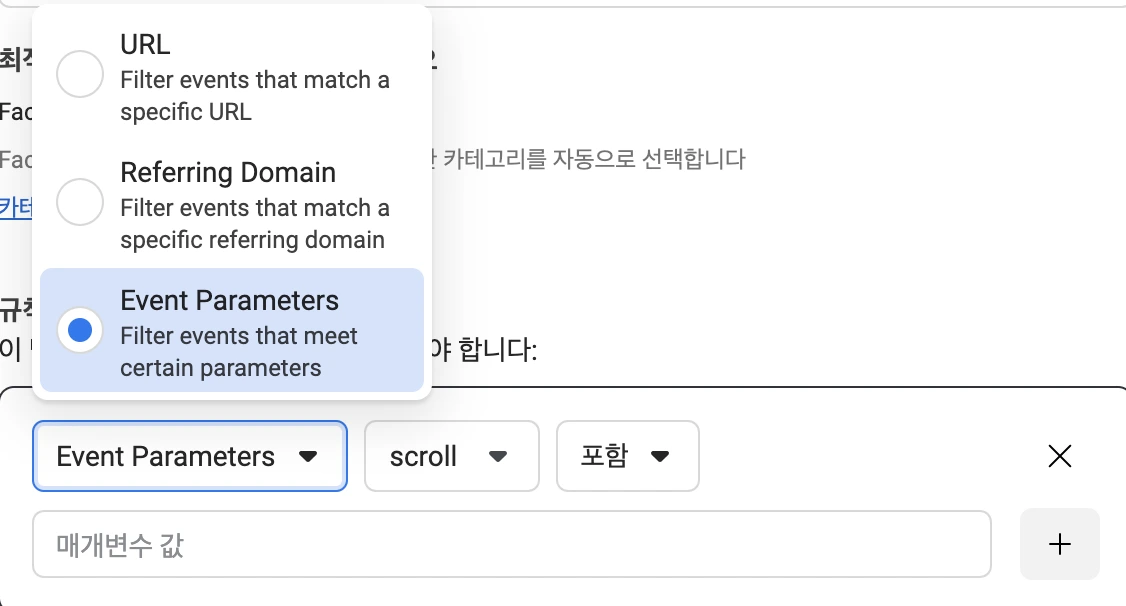The width and height of the screenshot is (1126, 606).
Task: Choose the Event Parameters option title
Action: coord(229,301)
